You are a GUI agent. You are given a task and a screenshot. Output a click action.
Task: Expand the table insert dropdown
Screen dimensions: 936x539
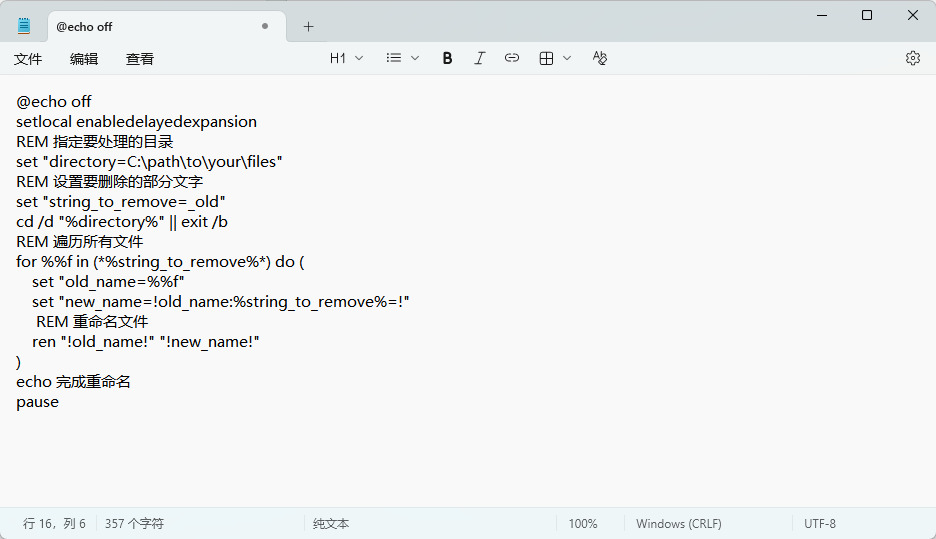555,59
